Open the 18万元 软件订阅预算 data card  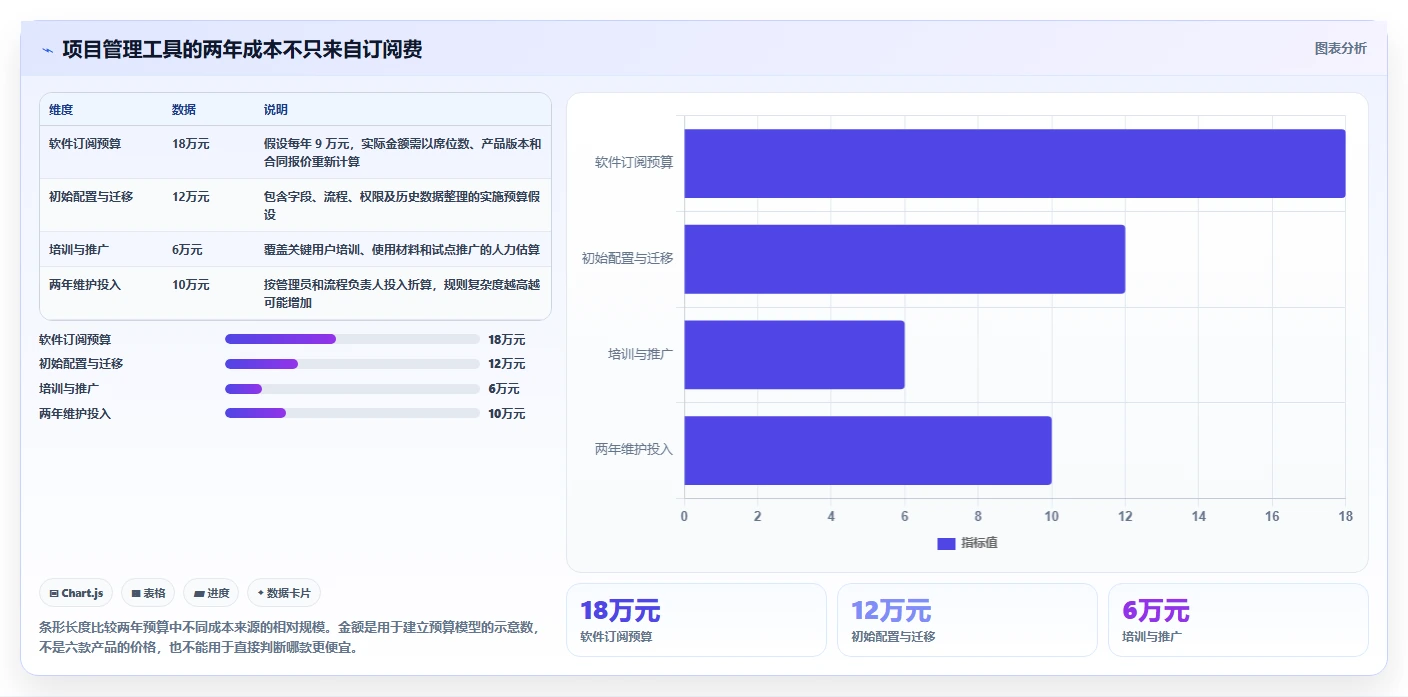(x=696, y=620)
